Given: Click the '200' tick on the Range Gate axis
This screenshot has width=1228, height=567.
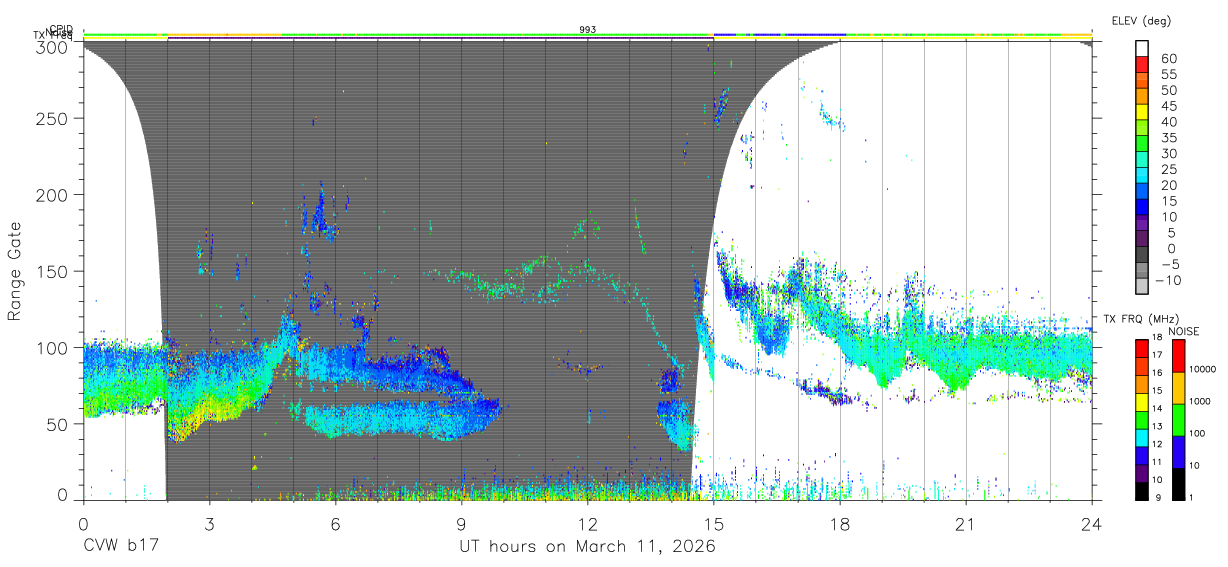Looking at the screenshot, I should click(53, 194).
